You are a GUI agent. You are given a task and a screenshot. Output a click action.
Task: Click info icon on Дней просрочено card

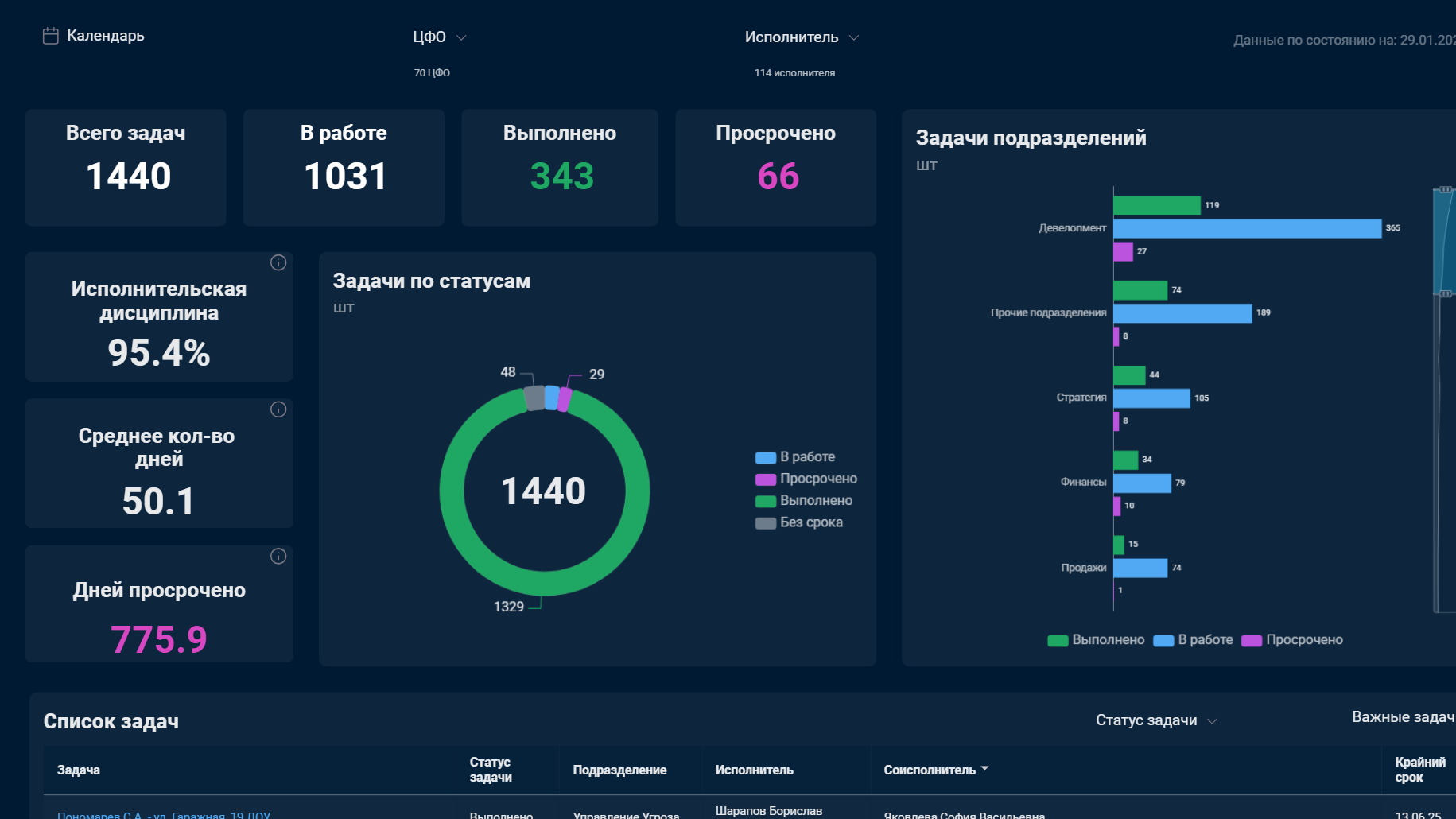point(278,557)
